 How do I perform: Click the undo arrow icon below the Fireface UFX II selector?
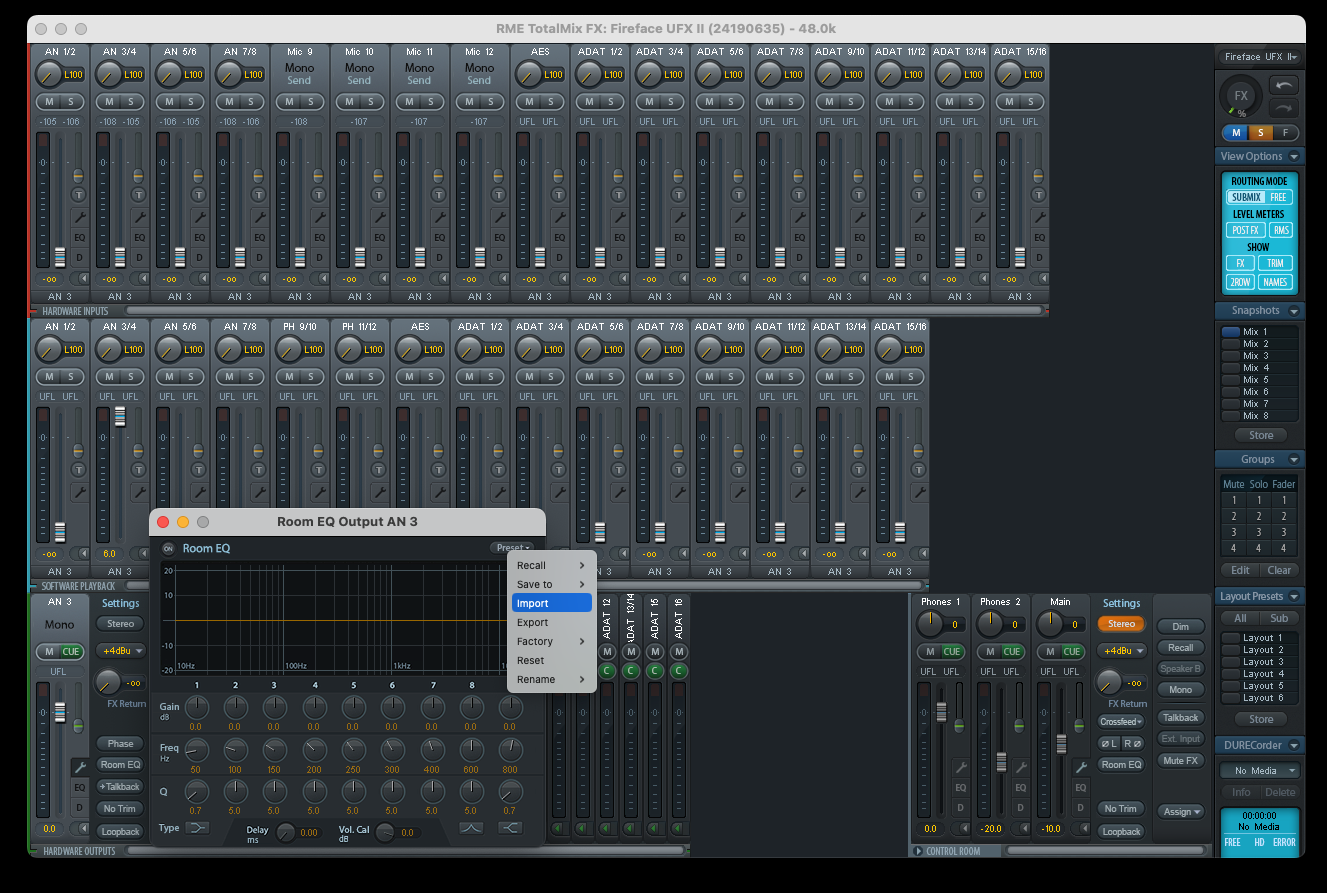pos(1284,86)
